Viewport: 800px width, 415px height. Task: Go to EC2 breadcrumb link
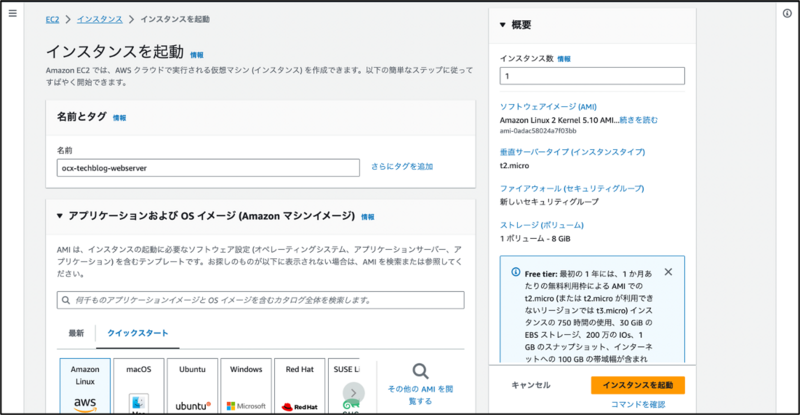pyautogui.click(x=53, y=19)
